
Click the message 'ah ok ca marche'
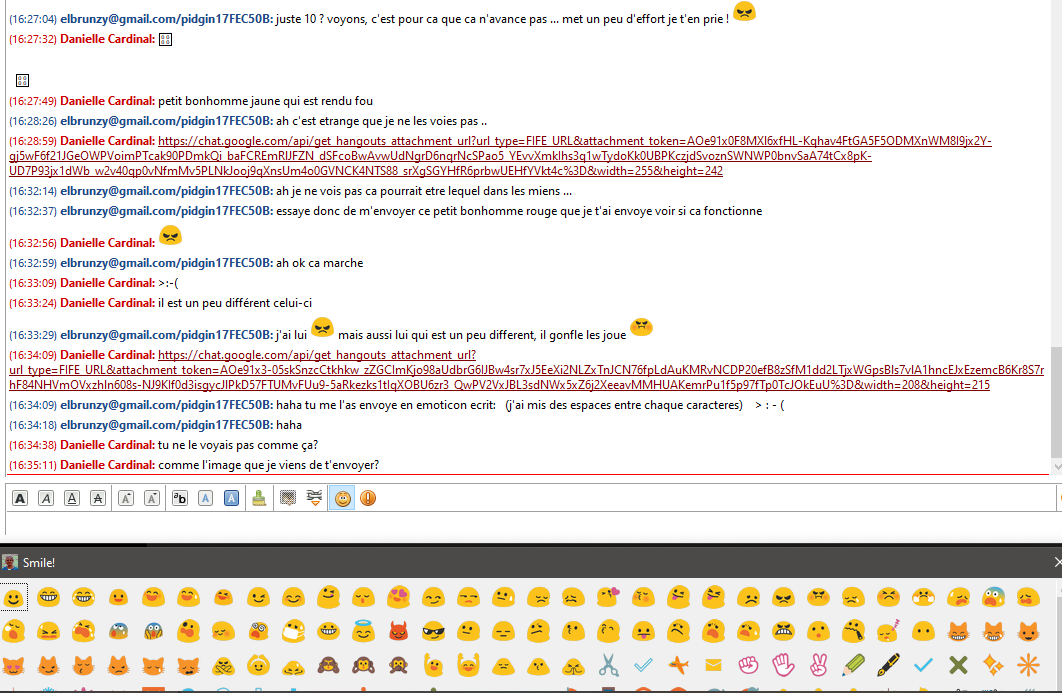coord(320,263)
